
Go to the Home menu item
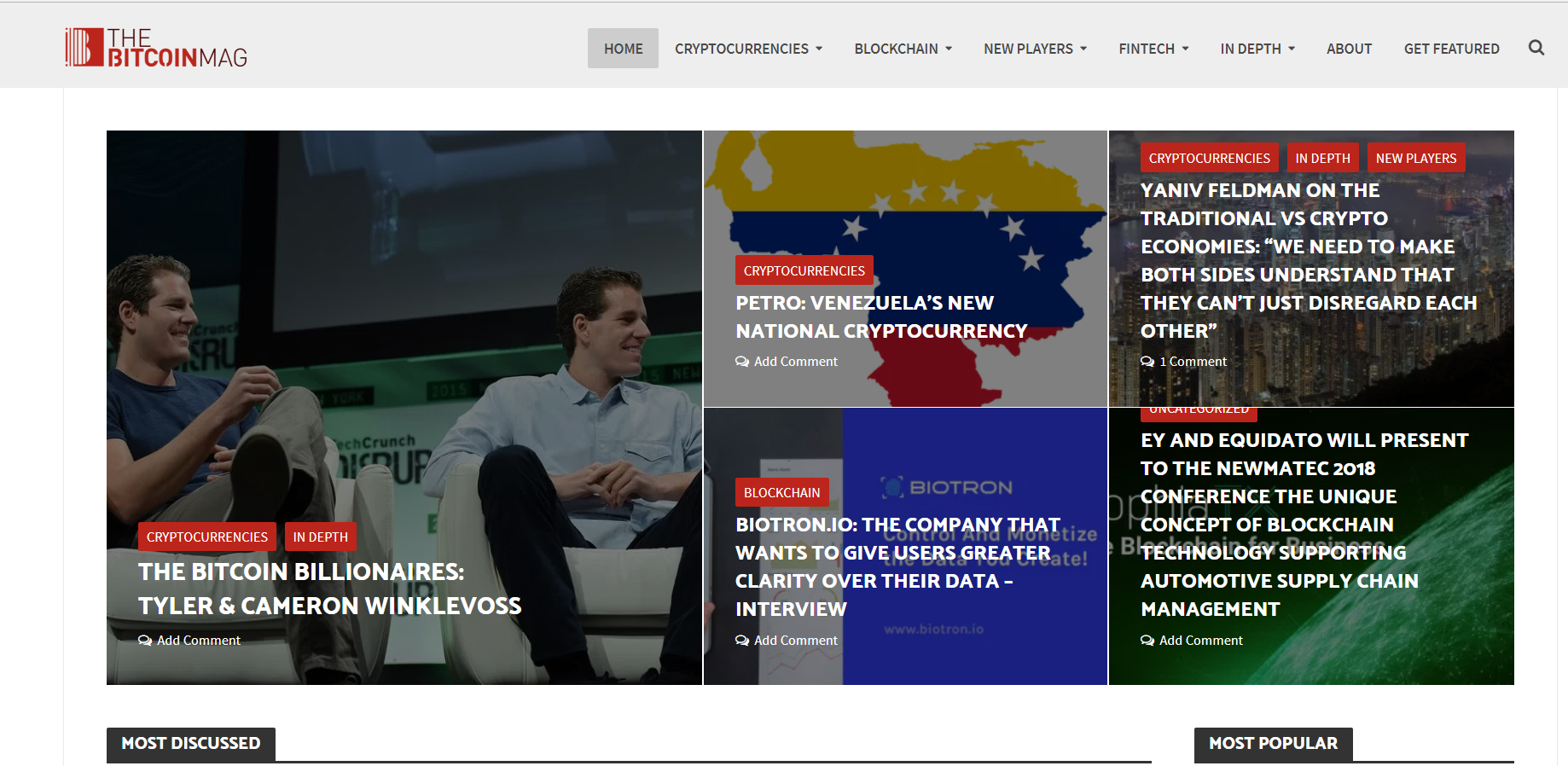(x=623, y=49)
